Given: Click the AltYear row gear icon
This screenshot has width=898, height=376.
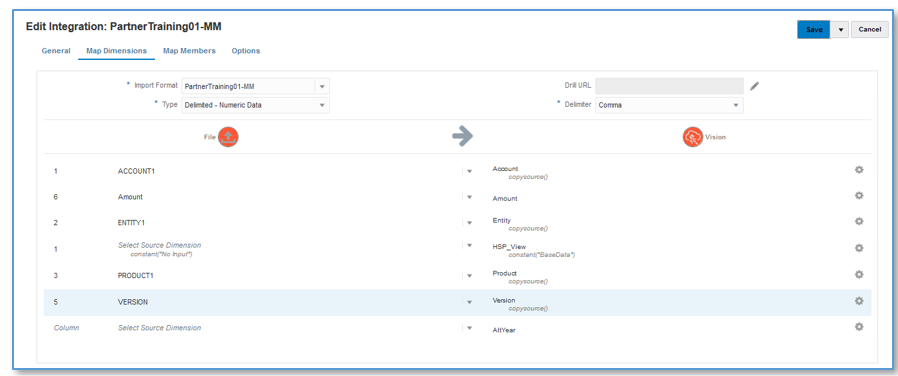Looking at the screenshot, I should point(858,327).
